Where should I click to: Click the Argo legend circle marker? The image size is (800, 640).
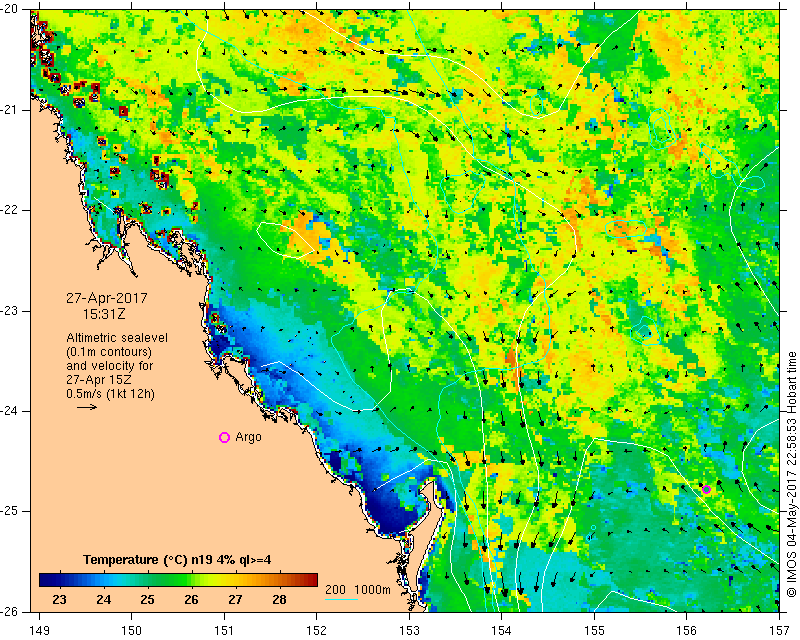224,437
